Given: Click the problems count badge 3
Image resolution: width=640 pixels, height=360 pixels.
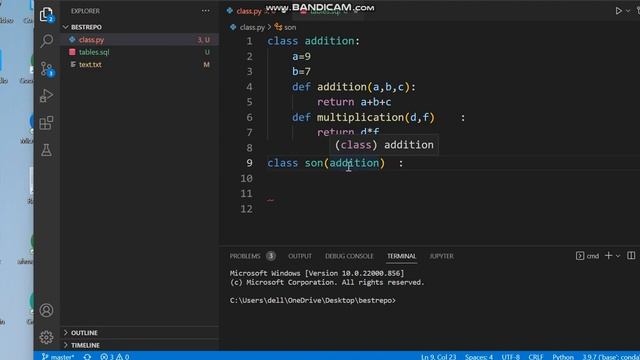Looking at the screenshot, I should [271, 256].
